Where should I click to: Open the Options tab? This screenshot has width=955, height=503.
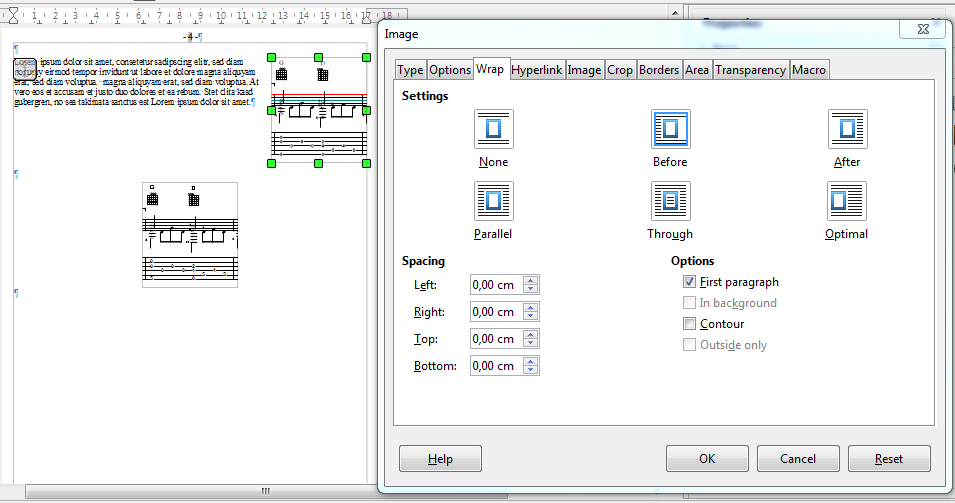click(x=449, y=70)
